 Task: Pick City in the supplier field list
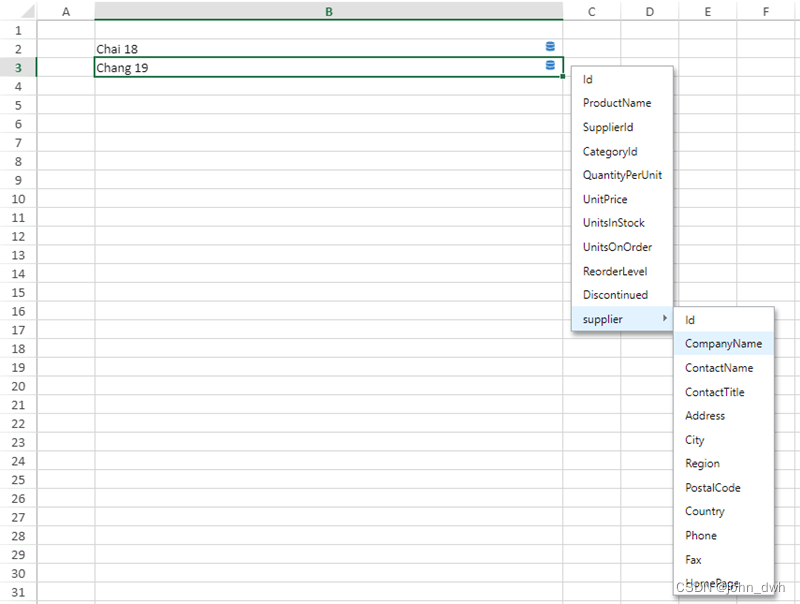pyautogui.click(x=694, y=440)
